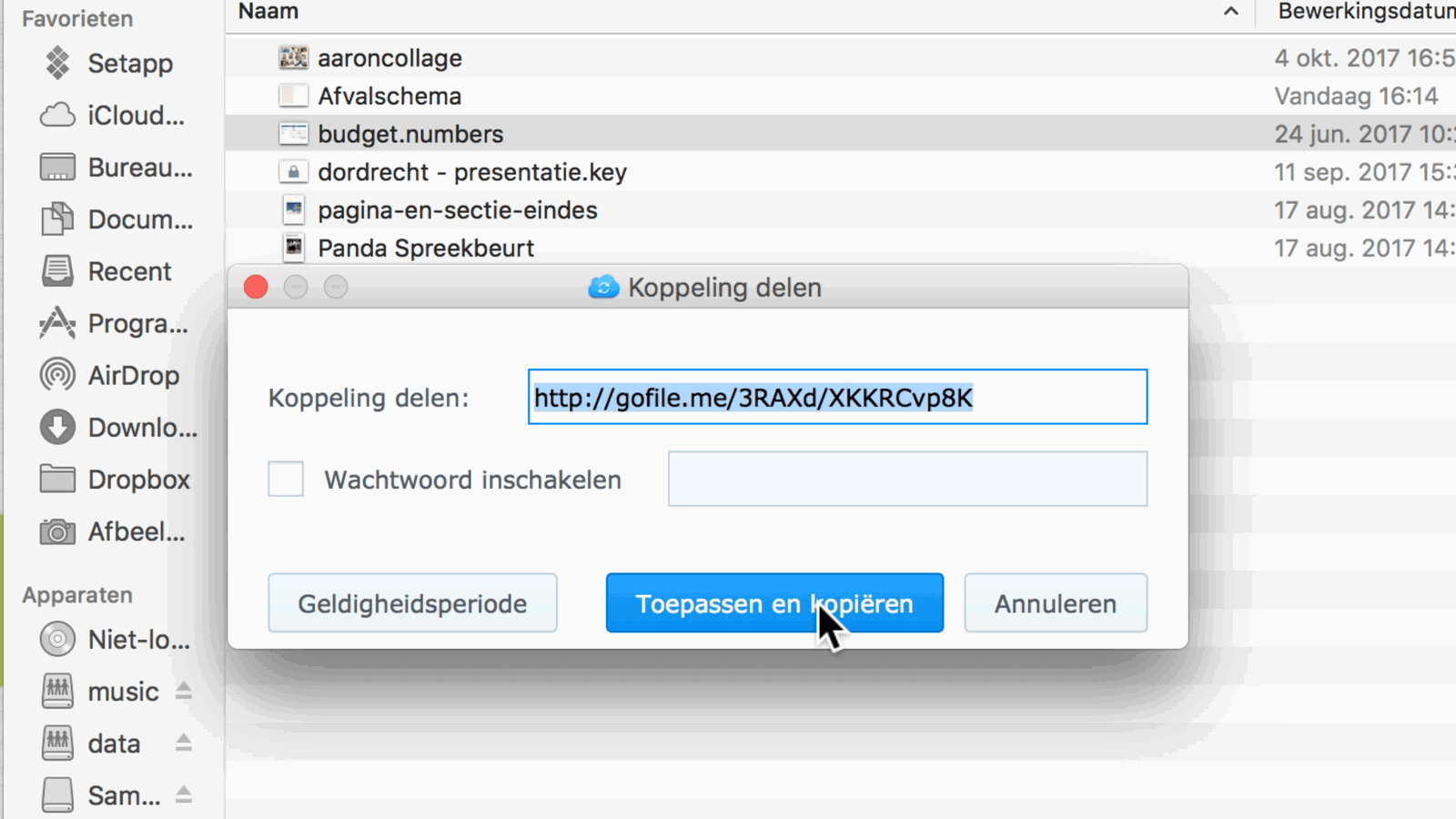Viewport: 1456px width, 819px height.
Task: Click Toepassen en kopiëren button
Action: pyautogui.click(x=774, y=602)
